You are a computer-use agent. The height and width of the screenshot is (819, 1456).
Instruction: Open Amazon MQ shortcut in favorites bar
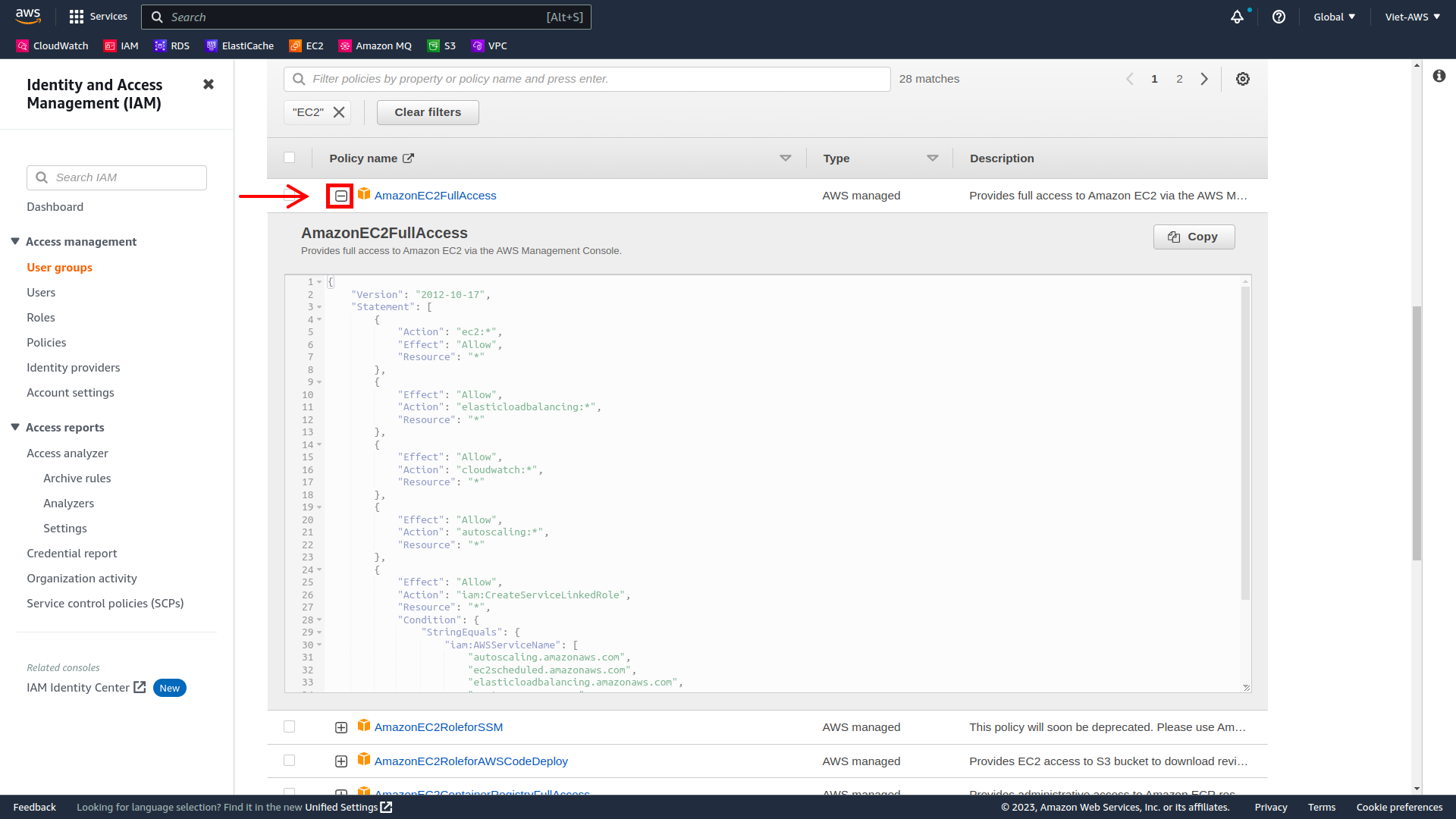[375, 45]
